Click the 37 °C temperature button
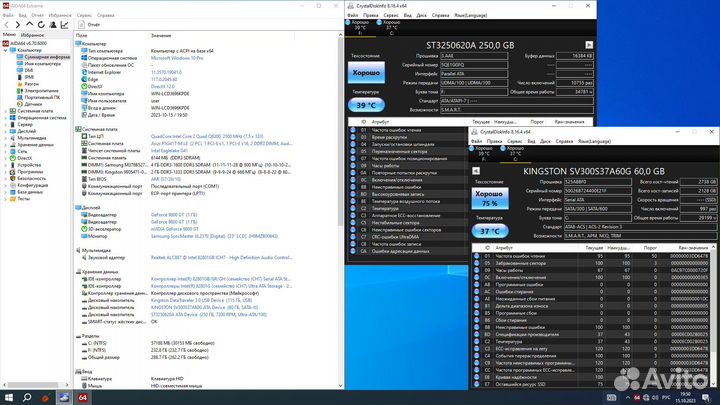This screenshot has height=405, width=720. click(489, 231)
